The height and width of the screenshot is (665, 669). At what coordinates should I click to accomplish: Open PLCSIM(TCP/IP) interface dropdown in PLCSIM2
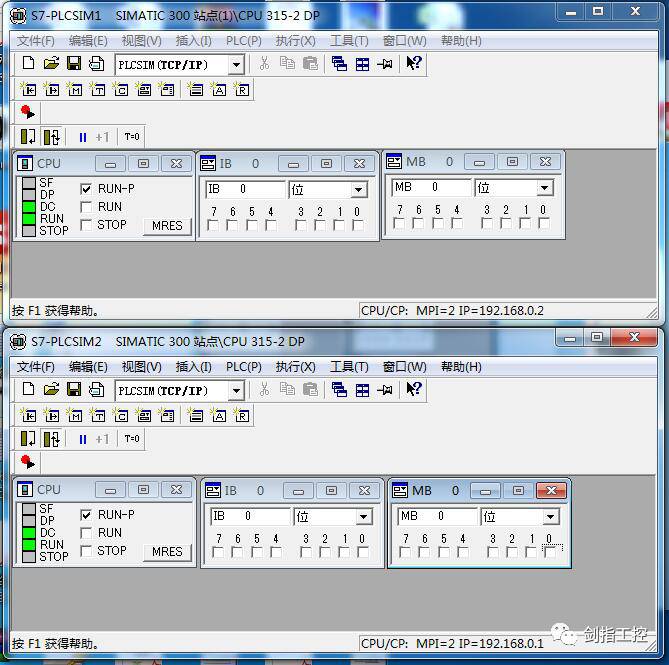tap(236, 391)
